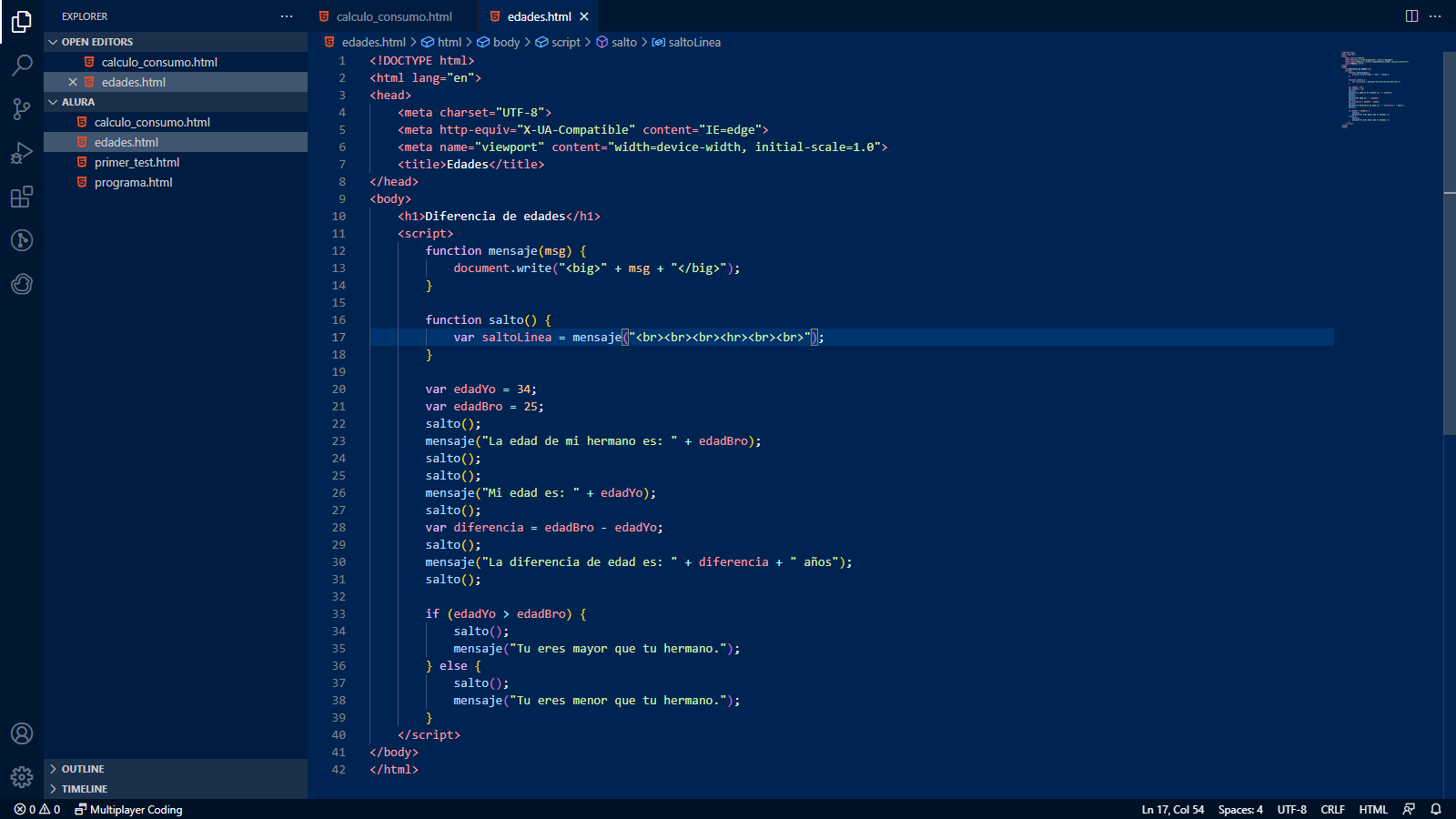Show errors and warnings count in status bar
This screenshot has height=819, width=1456.
(37, 809)
